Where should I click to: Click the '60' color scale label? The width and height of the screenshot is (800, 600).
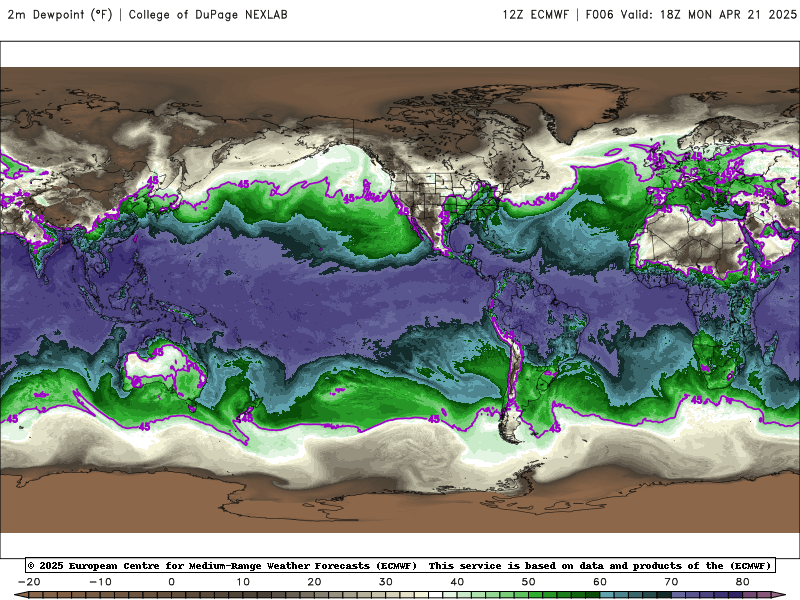pos(600,582)
